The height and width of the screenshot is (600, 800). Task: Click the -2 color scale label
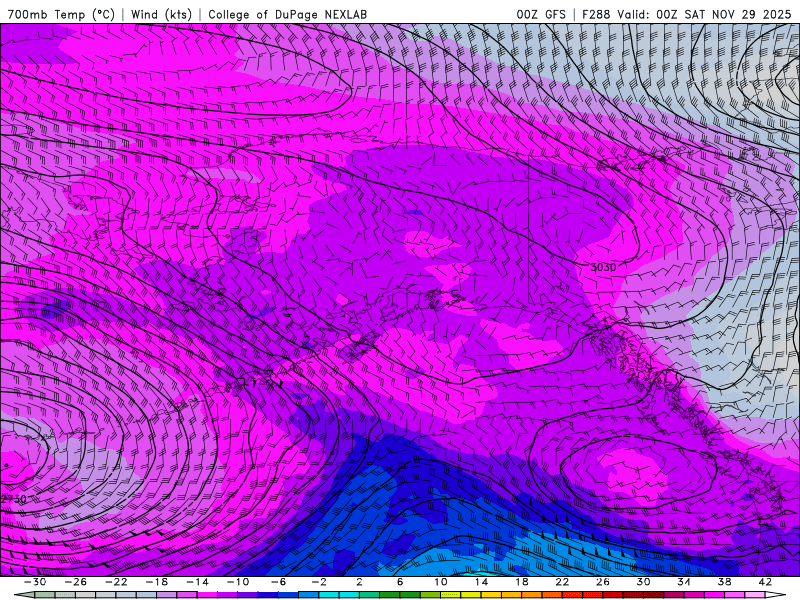pyautogui.click(x=318, y=582)
